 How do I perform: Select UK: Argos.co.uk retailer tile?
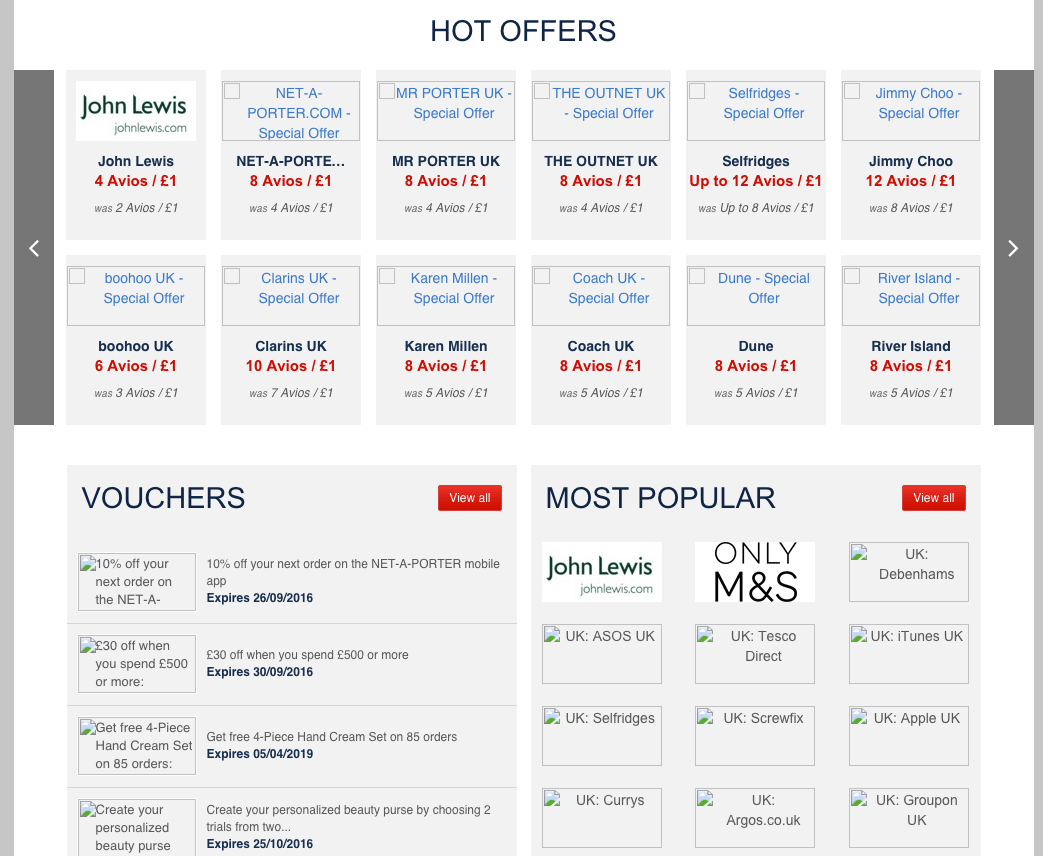point(755,818)
